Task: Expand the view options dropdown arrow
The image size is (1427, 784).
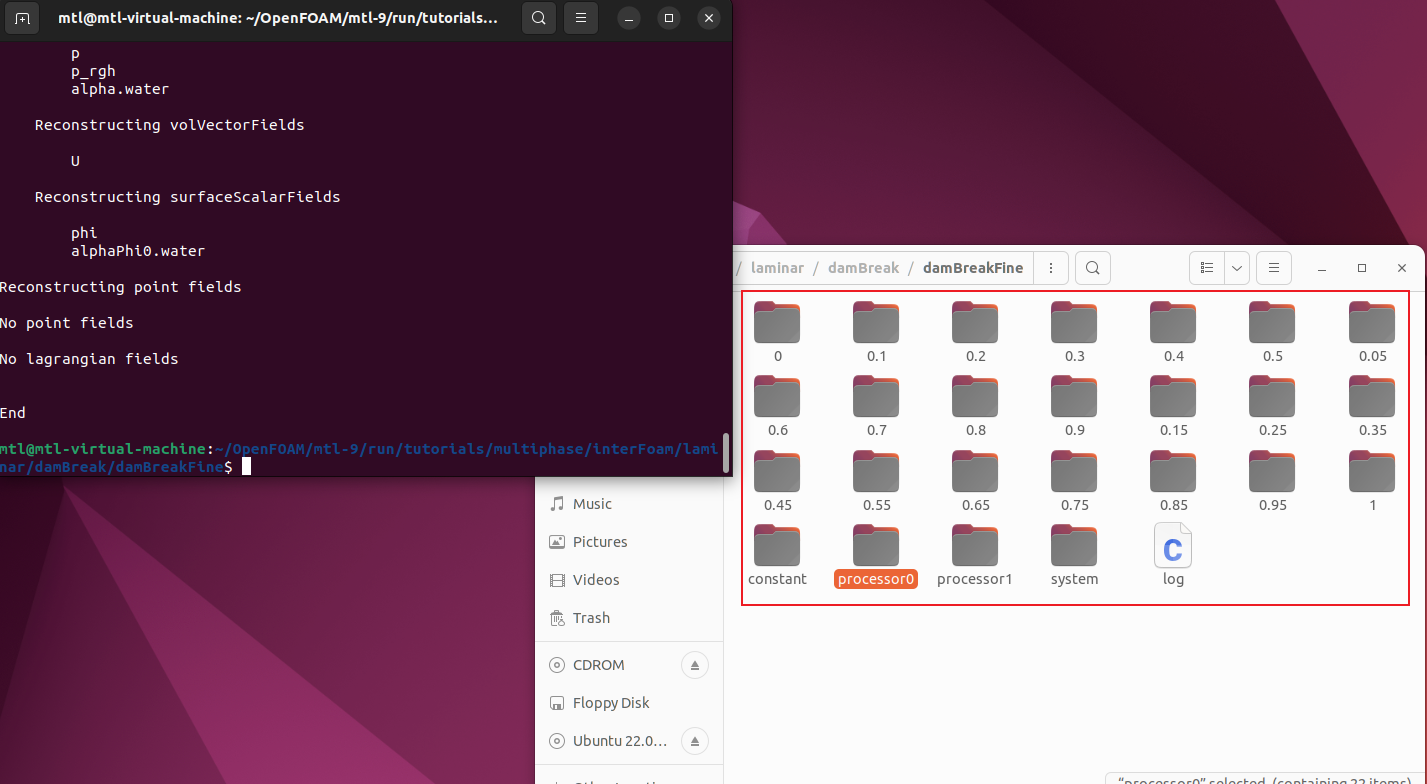Action: (x=1238, y=268)
